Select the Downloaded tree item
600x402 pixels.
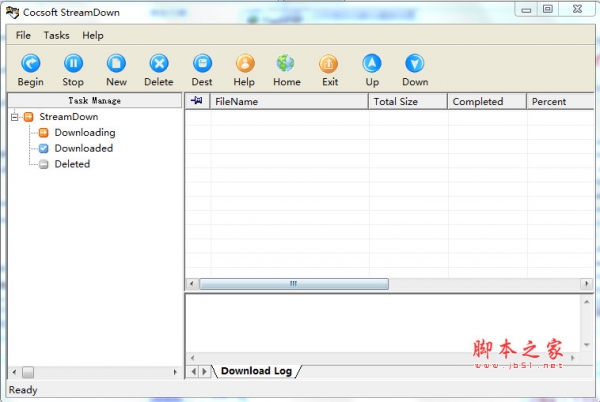tap(83, 148)
